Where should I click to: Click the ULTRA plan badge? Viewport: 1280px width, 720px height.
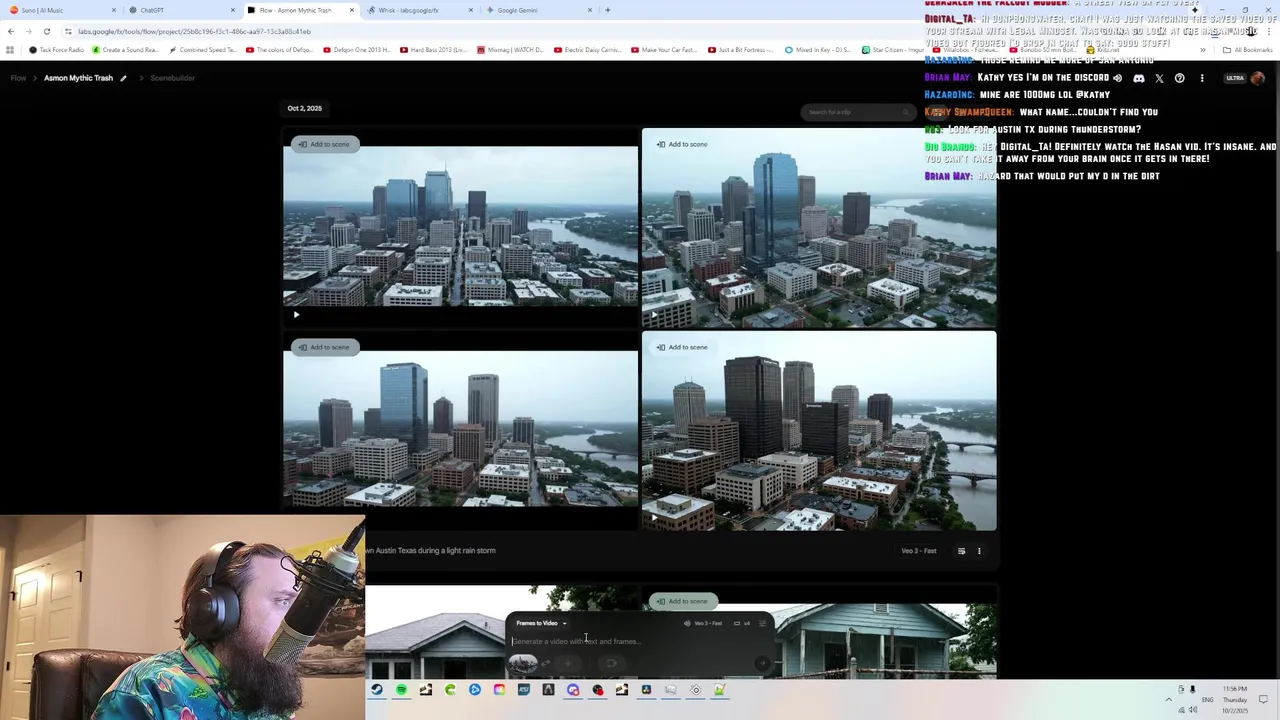[x=1235, y=78]
